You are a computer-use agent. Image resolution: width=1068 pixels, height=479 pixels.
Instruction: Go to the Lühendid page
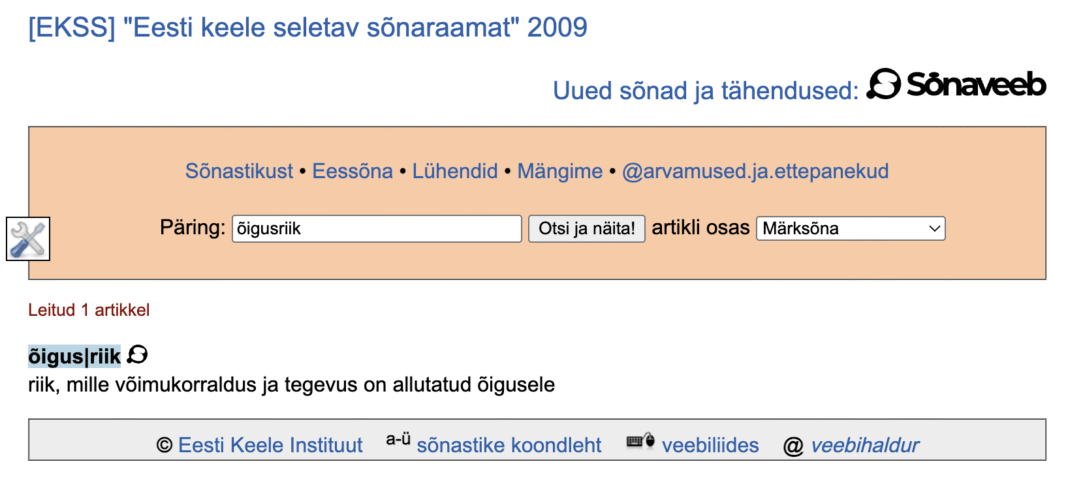point(455,171)
